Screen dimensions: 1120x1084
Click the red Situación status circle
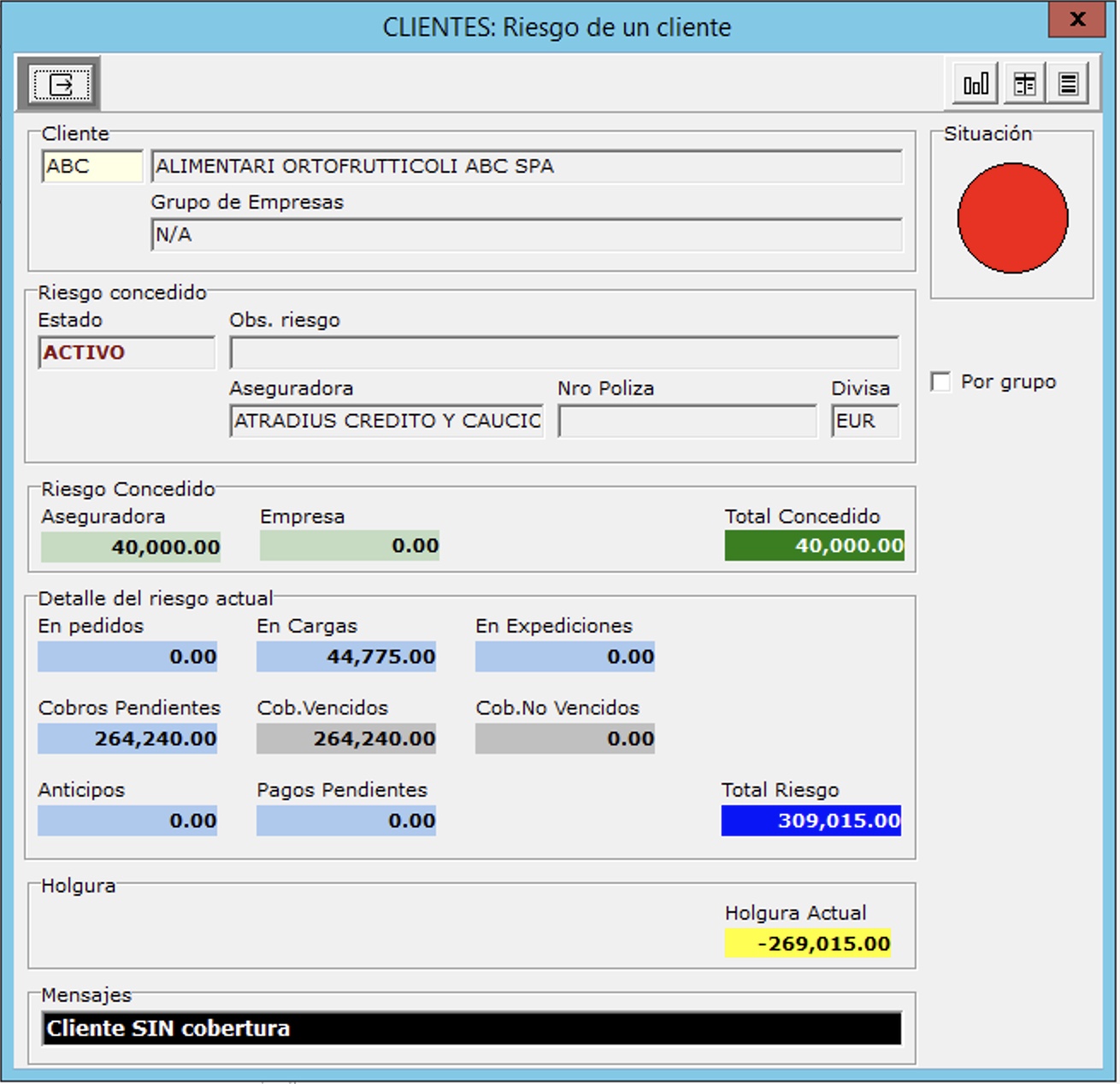[x=1012, y=219]
